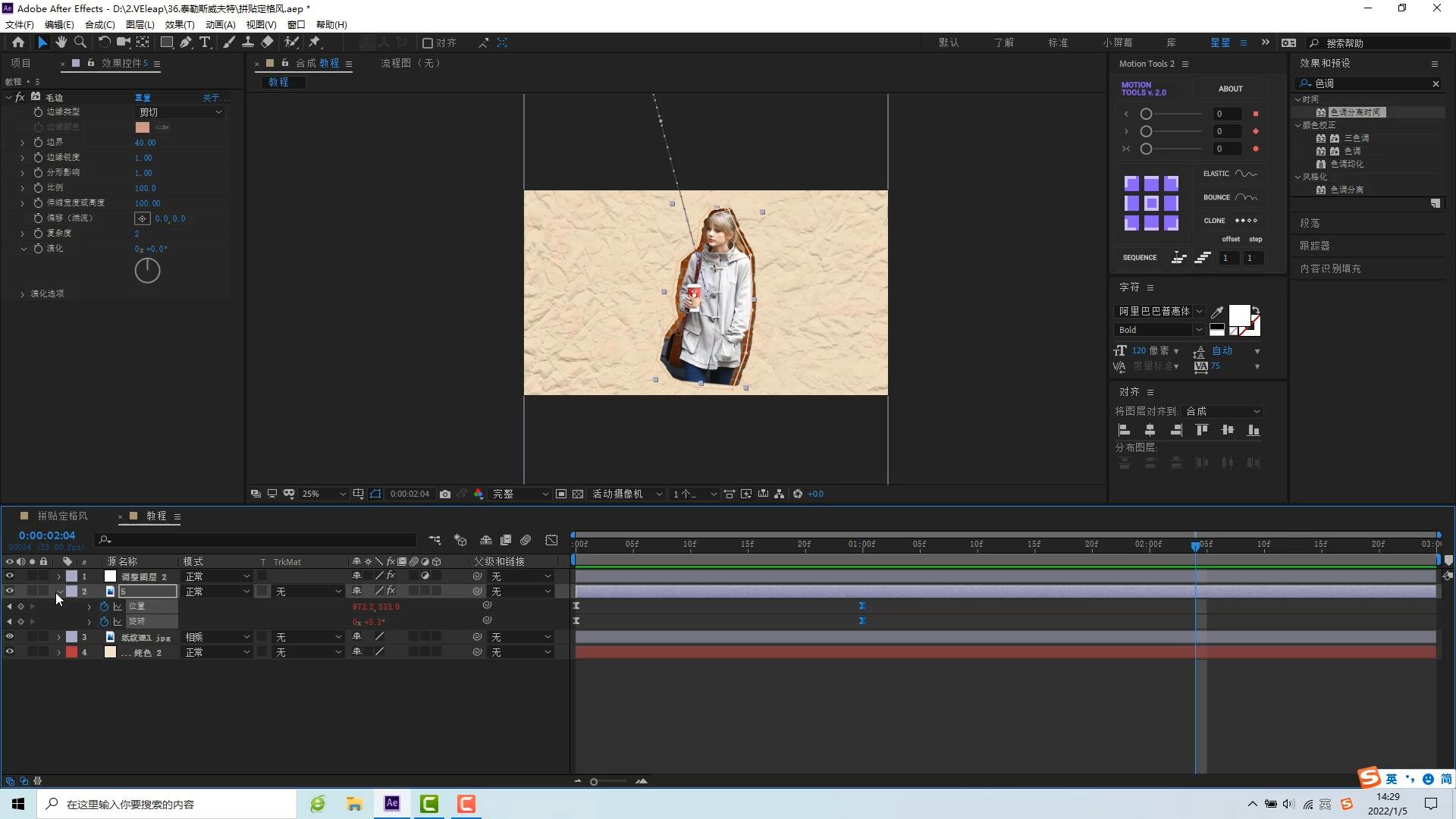Screen dimensions: 1456x819
Task: Select the Eraser tool
Action: [x=268, y=42]
